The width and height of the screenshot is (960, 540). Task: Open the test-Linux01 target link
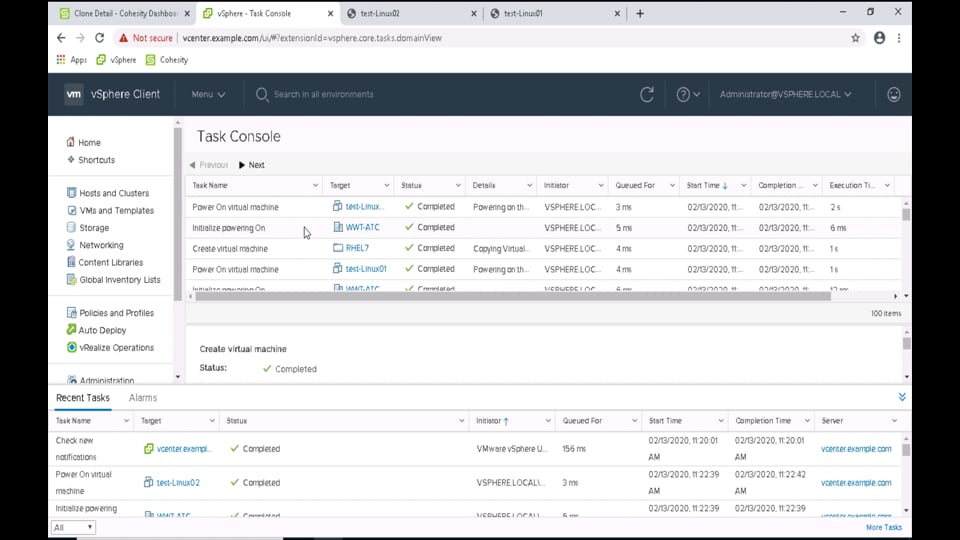366,269
